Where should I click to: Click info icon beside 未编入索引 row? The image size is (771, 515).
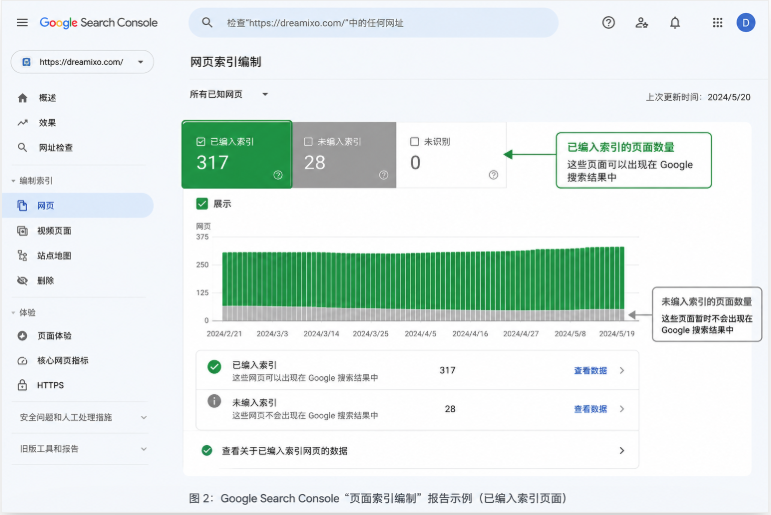pyautogui.click(x=214, y=401)
